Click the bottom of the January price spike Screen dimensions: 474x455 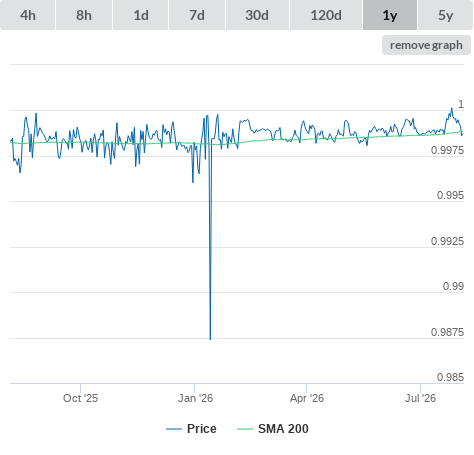(x=210, y=339)
